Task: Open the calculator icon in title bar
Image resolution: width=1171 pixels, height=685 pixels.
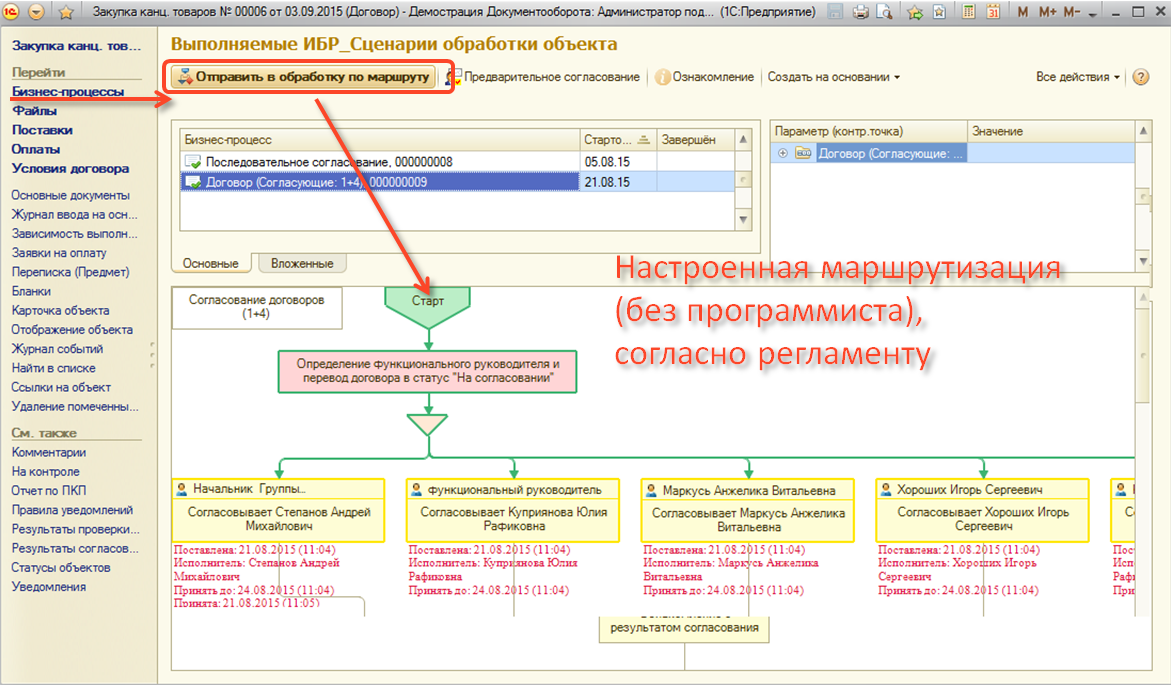Action: pos(969,13)
